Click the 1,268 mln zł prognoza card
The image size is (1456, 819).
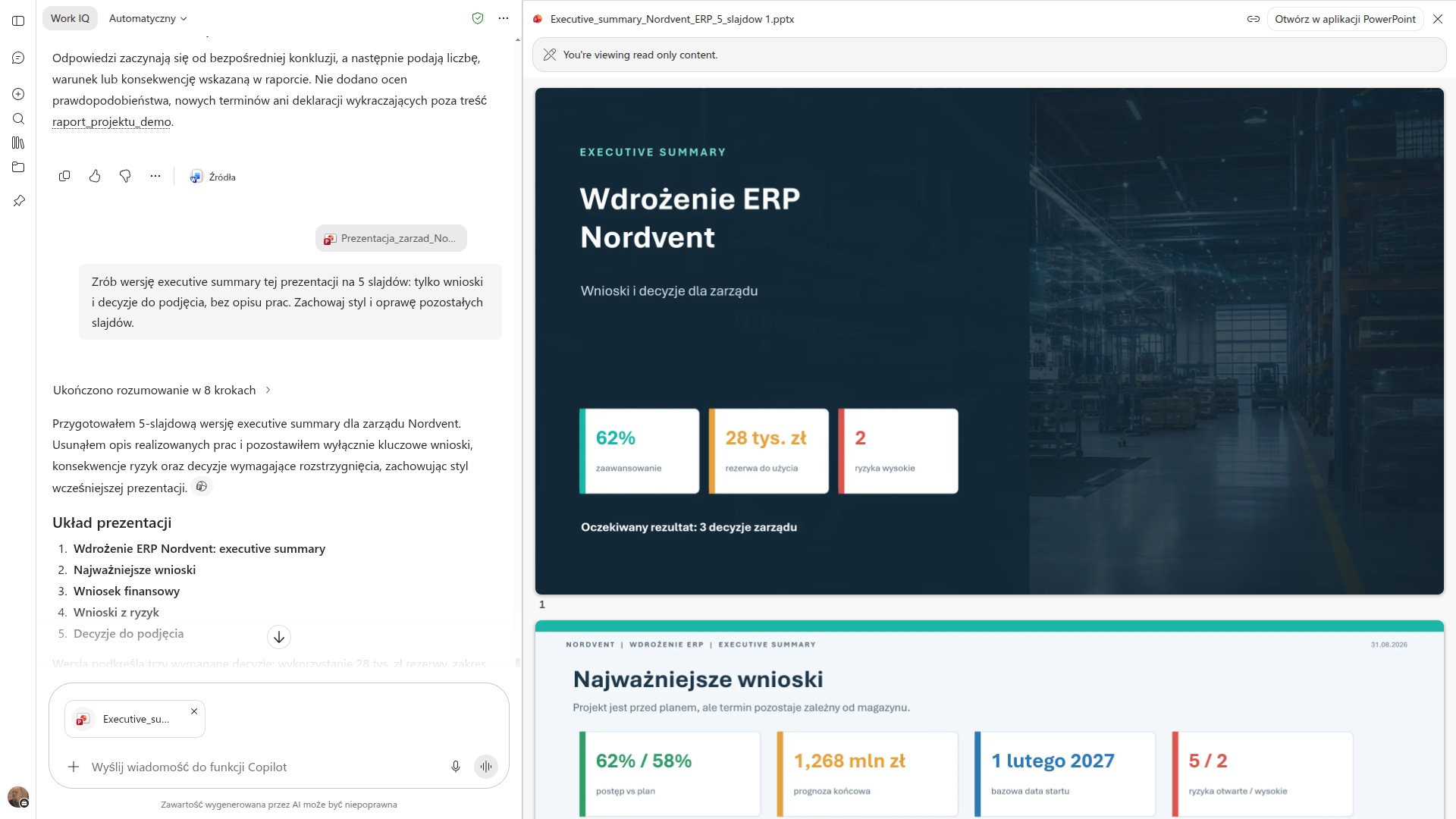868,774
